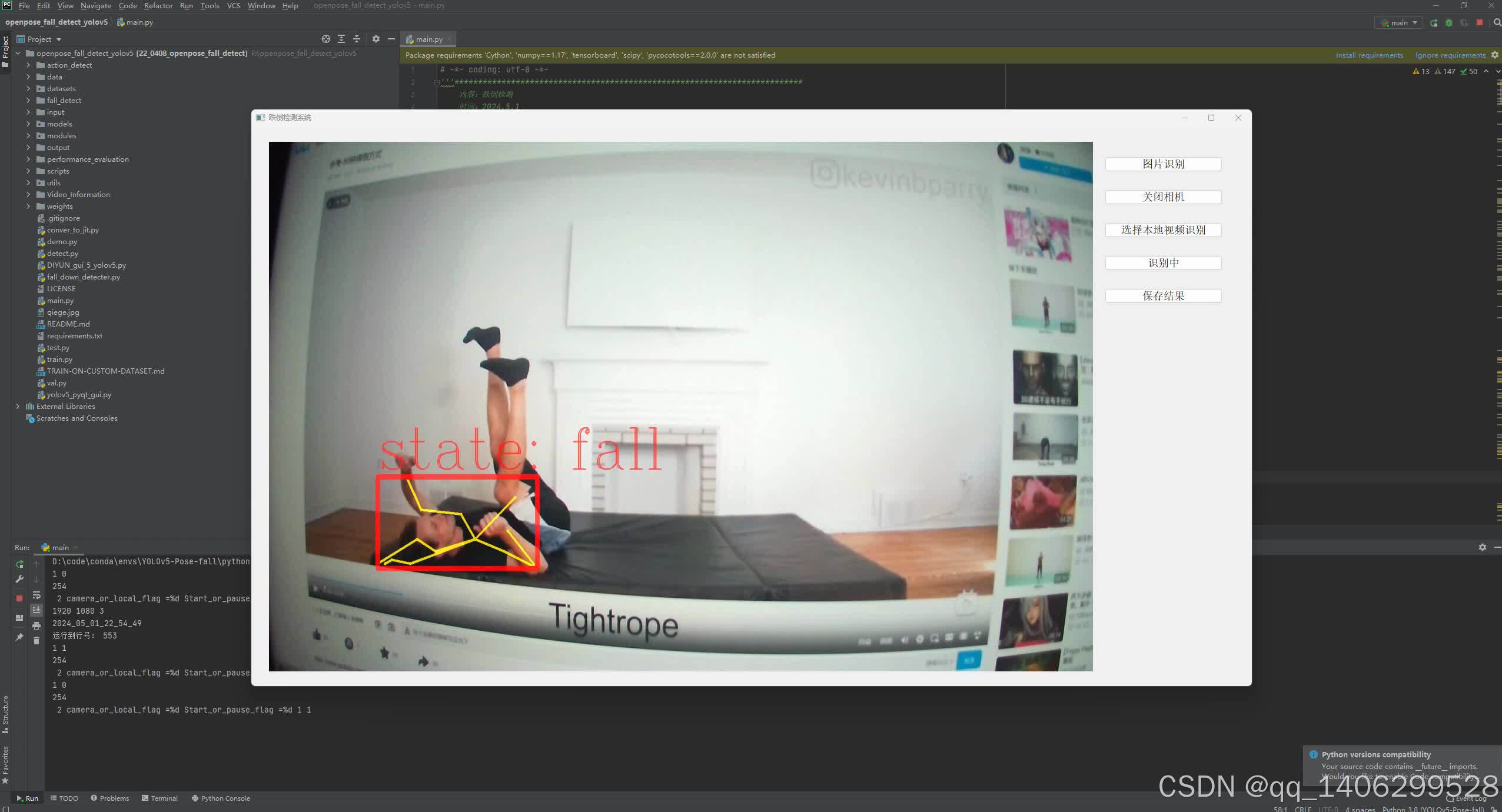Viewport: 1502px width, 812px height.
Task: Click Ignore requirements link
Action: pos(1450,55)
